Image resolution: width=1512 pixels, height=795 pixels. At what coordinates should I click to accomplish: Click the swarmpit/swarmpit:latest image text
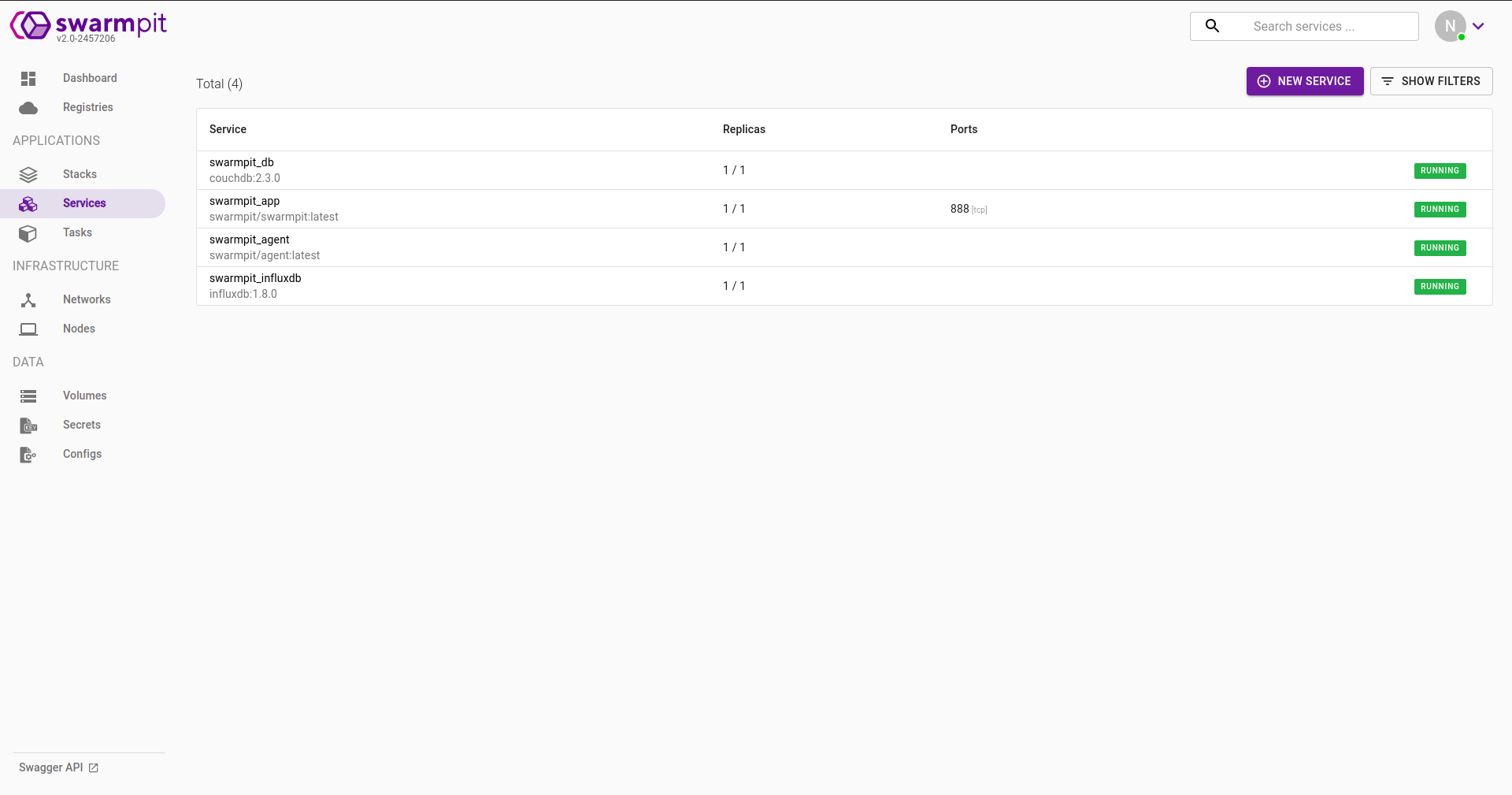click(x=274, y=217)
